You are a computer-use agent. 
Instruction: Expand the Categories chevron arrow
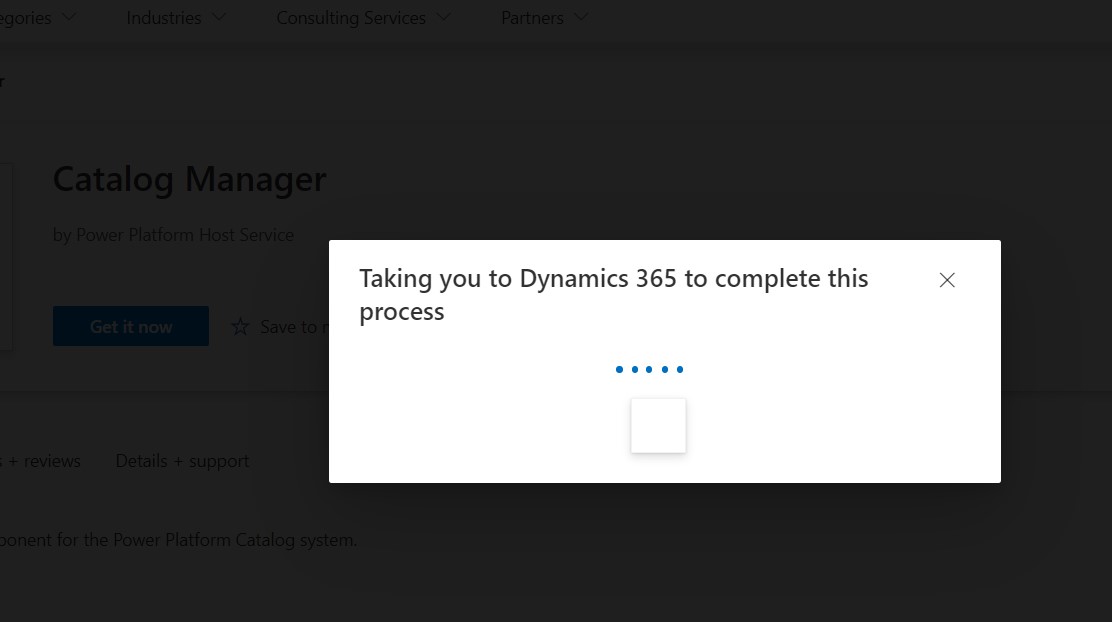(69, 17)
